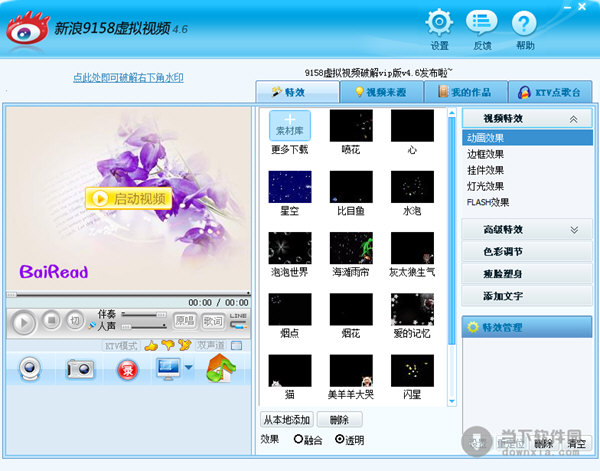Screen dimensions: 600x471
Task: Open the 瘦脸塑身 panel
Action: (527, 274)
